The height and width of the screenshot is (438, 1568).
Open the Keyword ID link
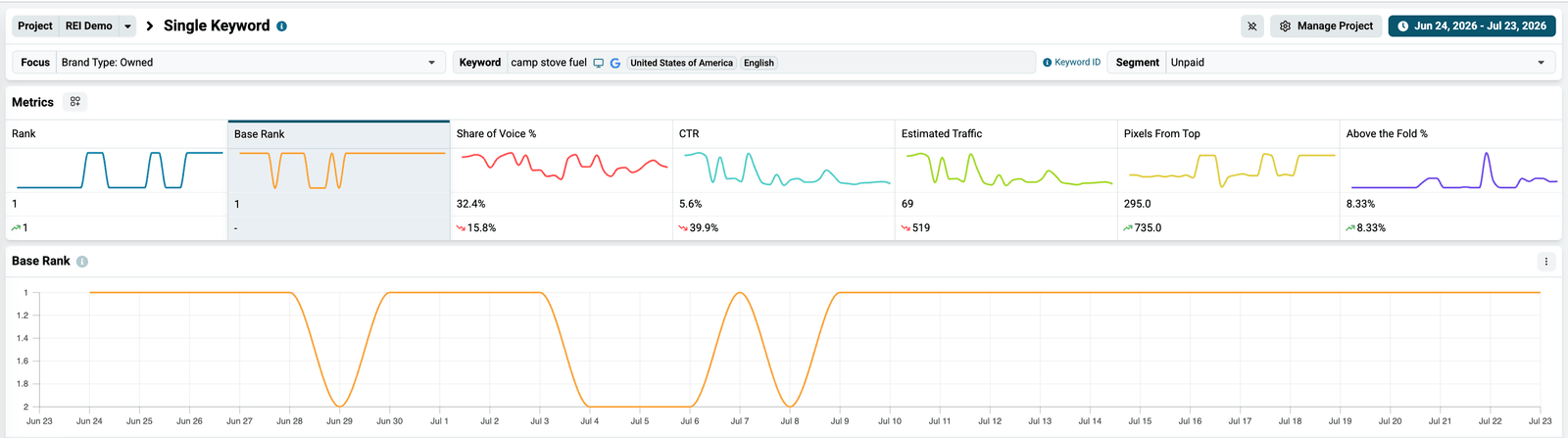pos(1071,63)
